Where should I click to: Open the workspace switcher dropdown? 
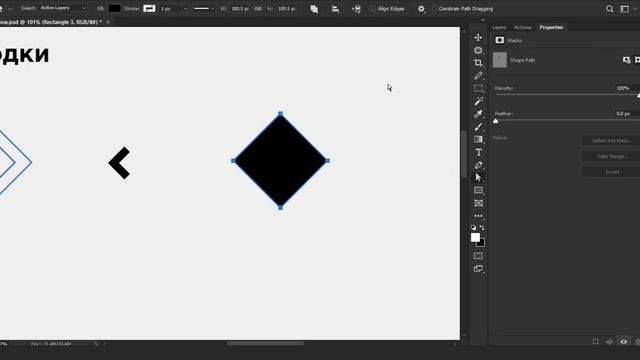(625, 9)
